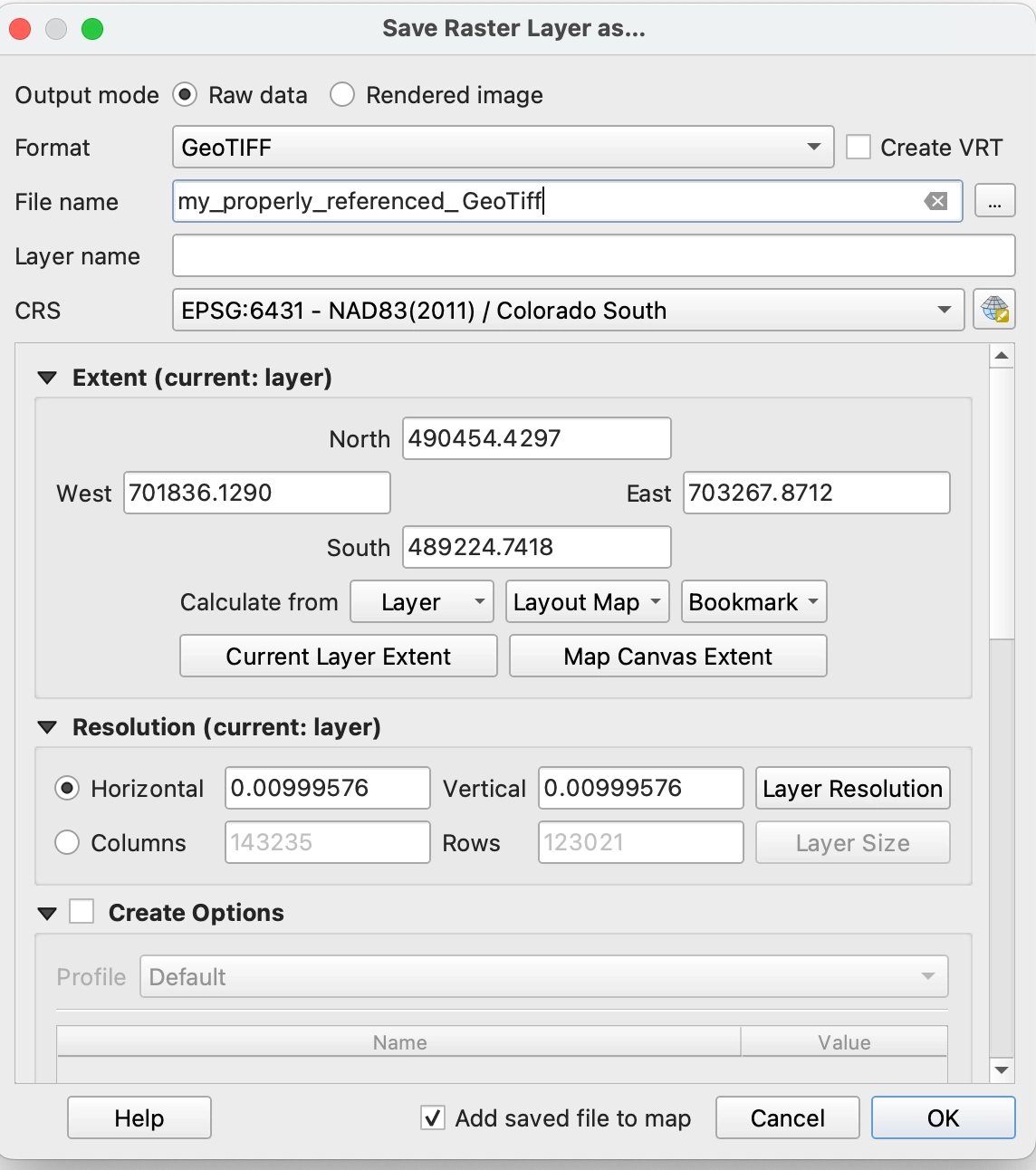Collapse the Resolution section triangle
The width and height of the screenshot is (1036, 1170).
[47, 727]
